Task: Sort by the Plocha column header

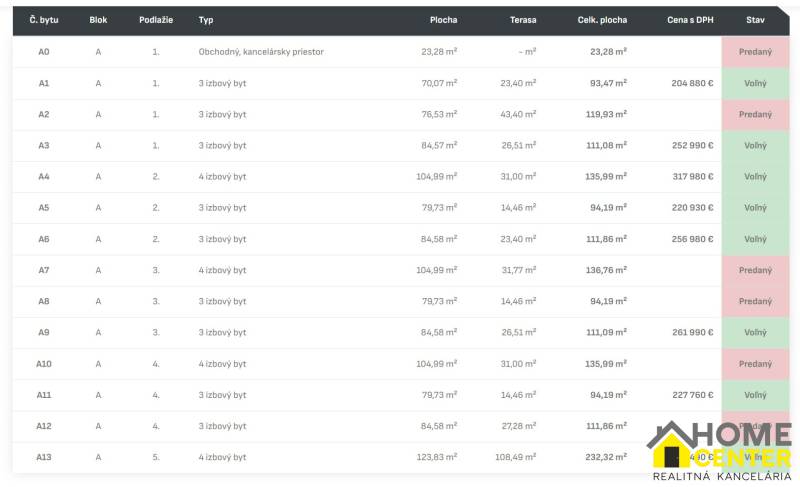Action: point(443,20)
